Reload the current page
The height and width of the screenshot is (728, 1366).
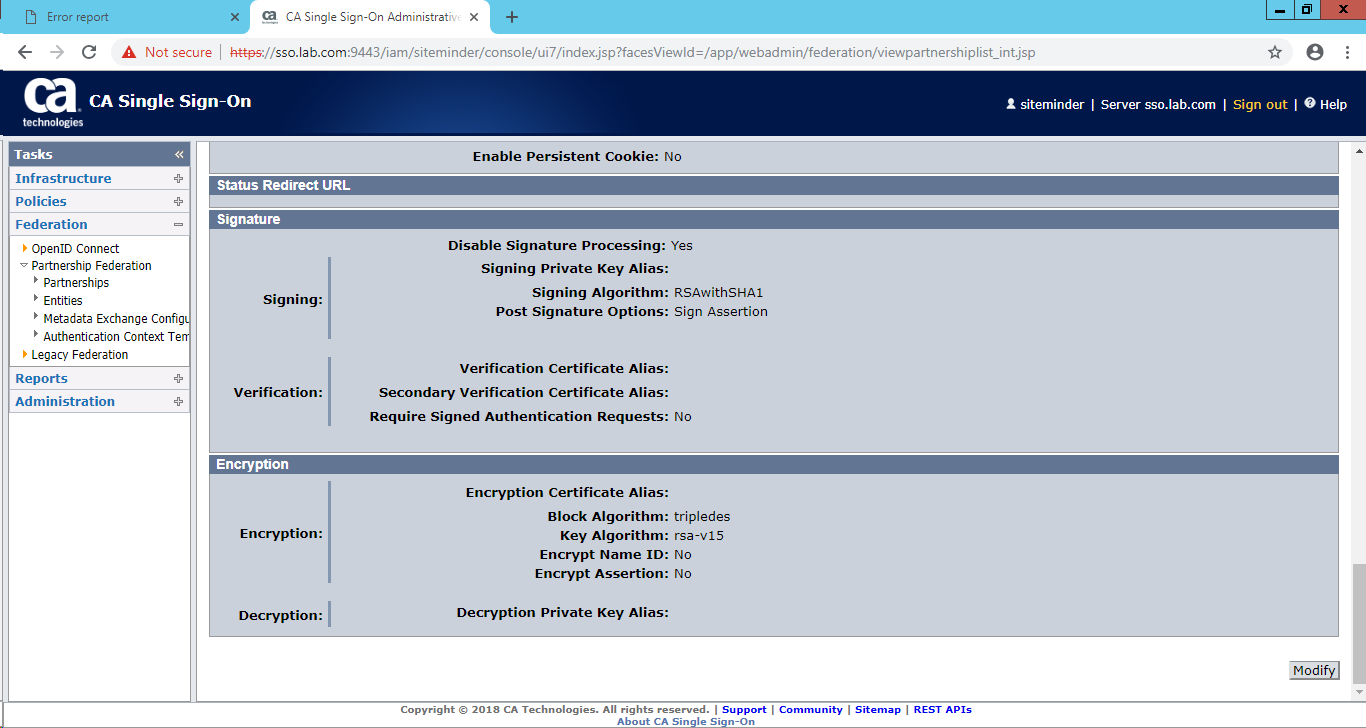click(x=89, y=52)
